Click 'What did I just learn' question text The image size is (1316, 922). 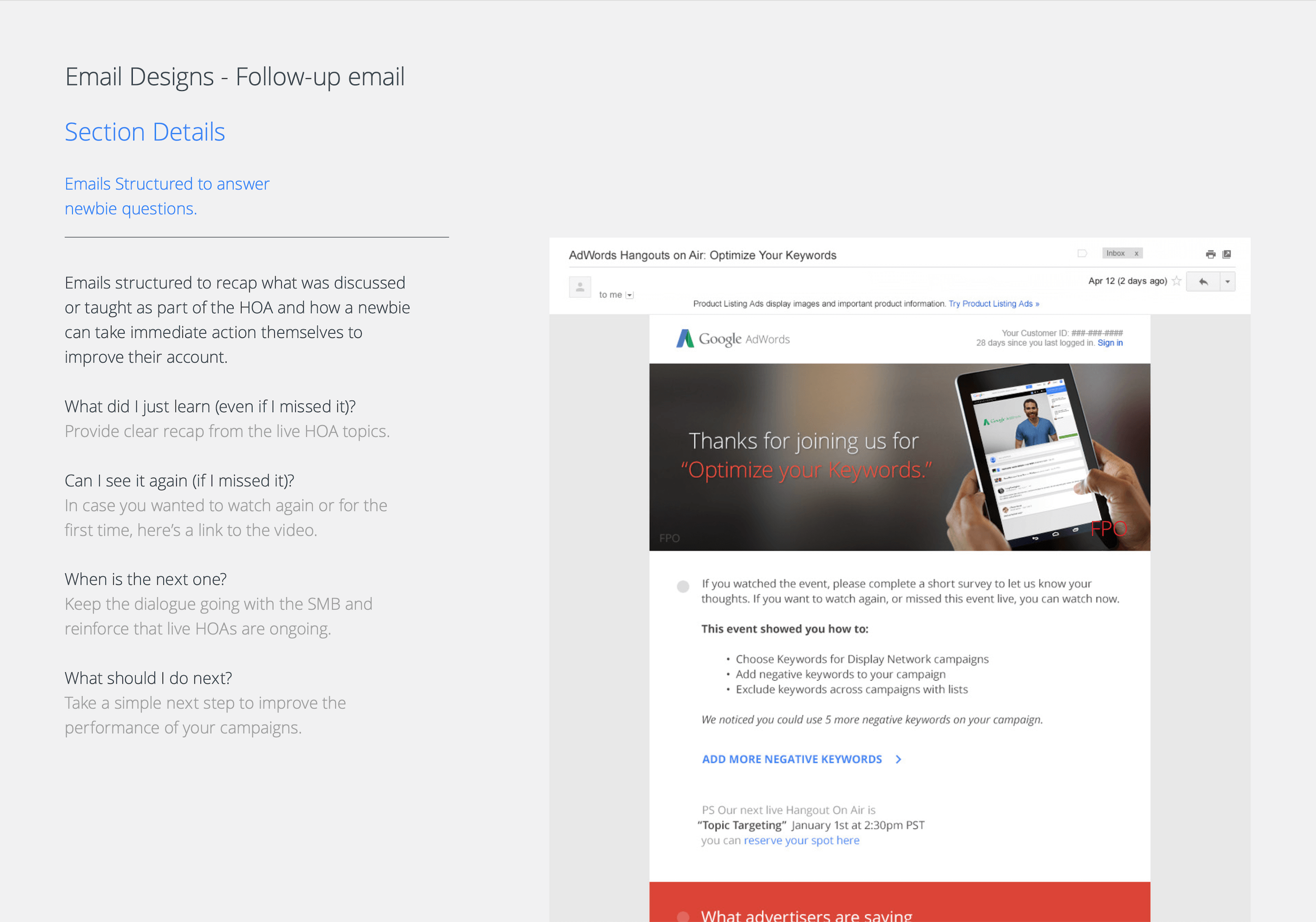point(210,407)
